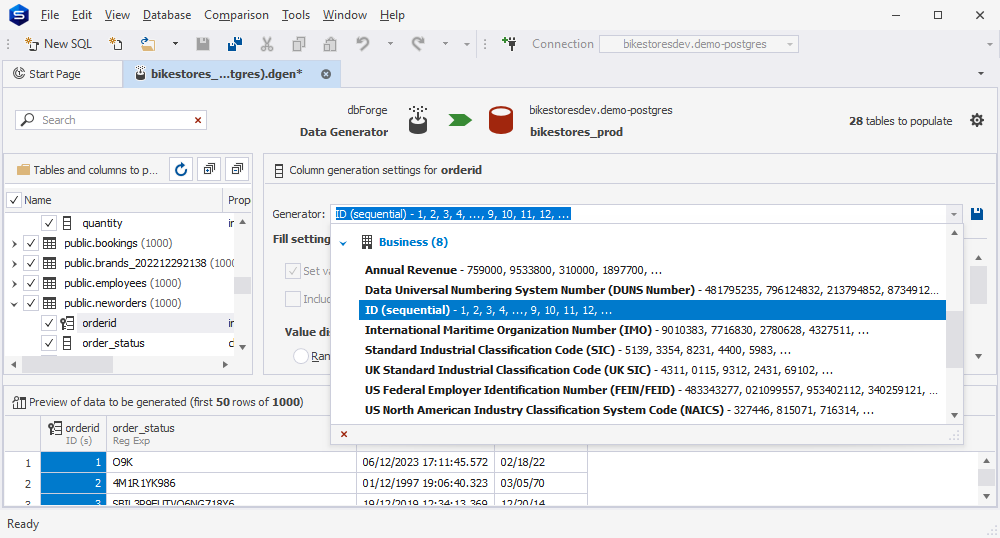The image size is (1000, 538).
Task: Click the save generator template icon
Action: pos(976,214)
